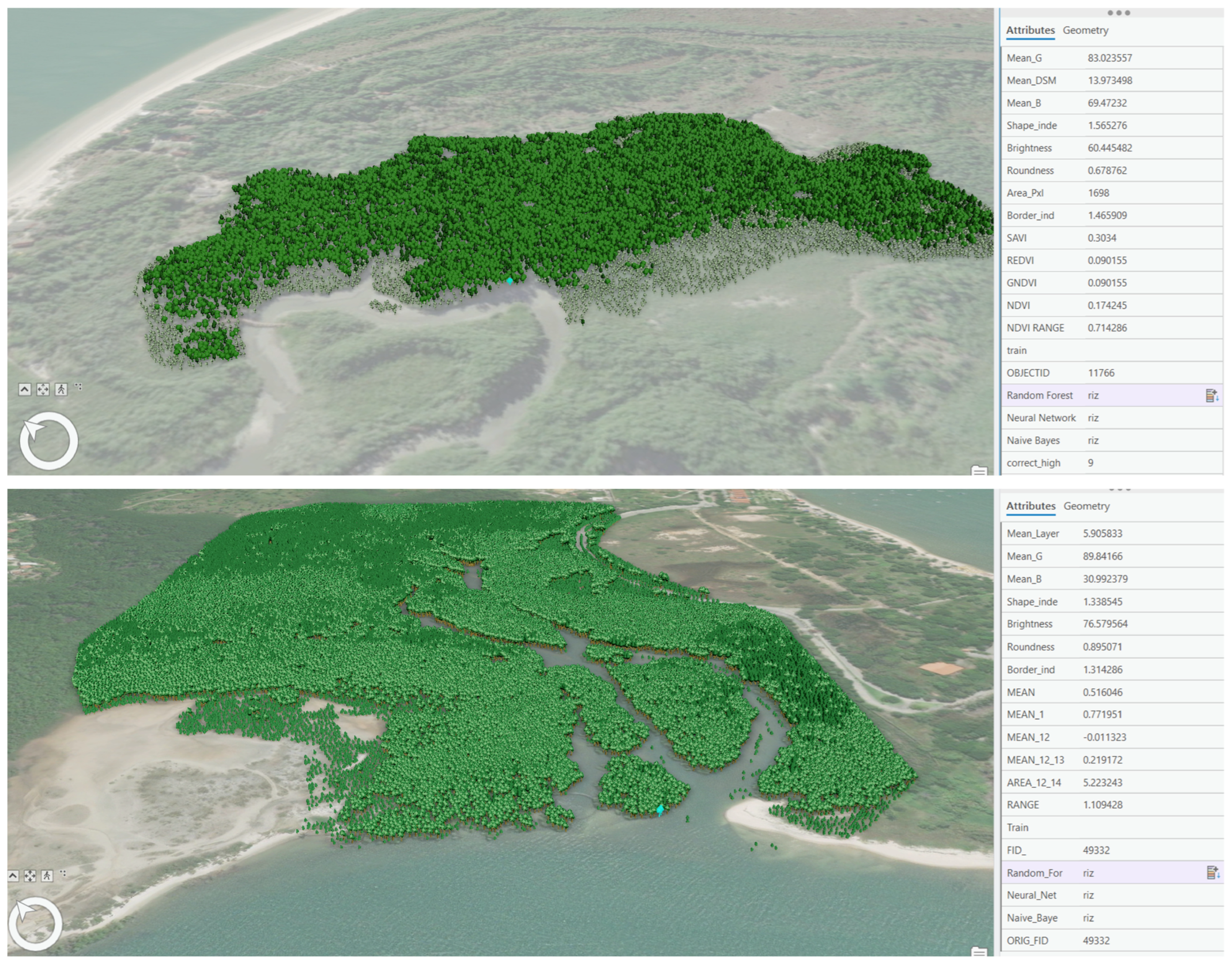The image size is (1232, 964).
Task: Switch to the Geometry tab in the upper pane
Action: [x=1085, y=31]
